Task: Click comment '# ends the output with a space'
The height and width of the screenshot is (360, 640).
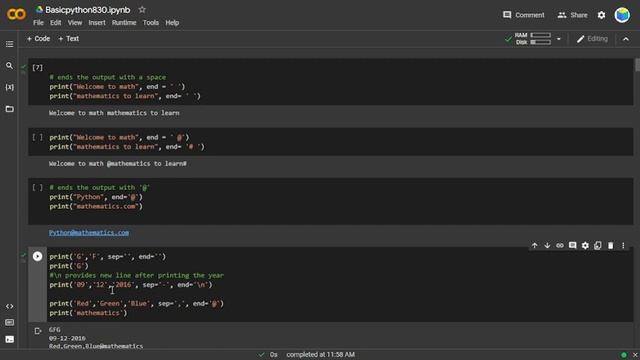Action: click(108, 77)
